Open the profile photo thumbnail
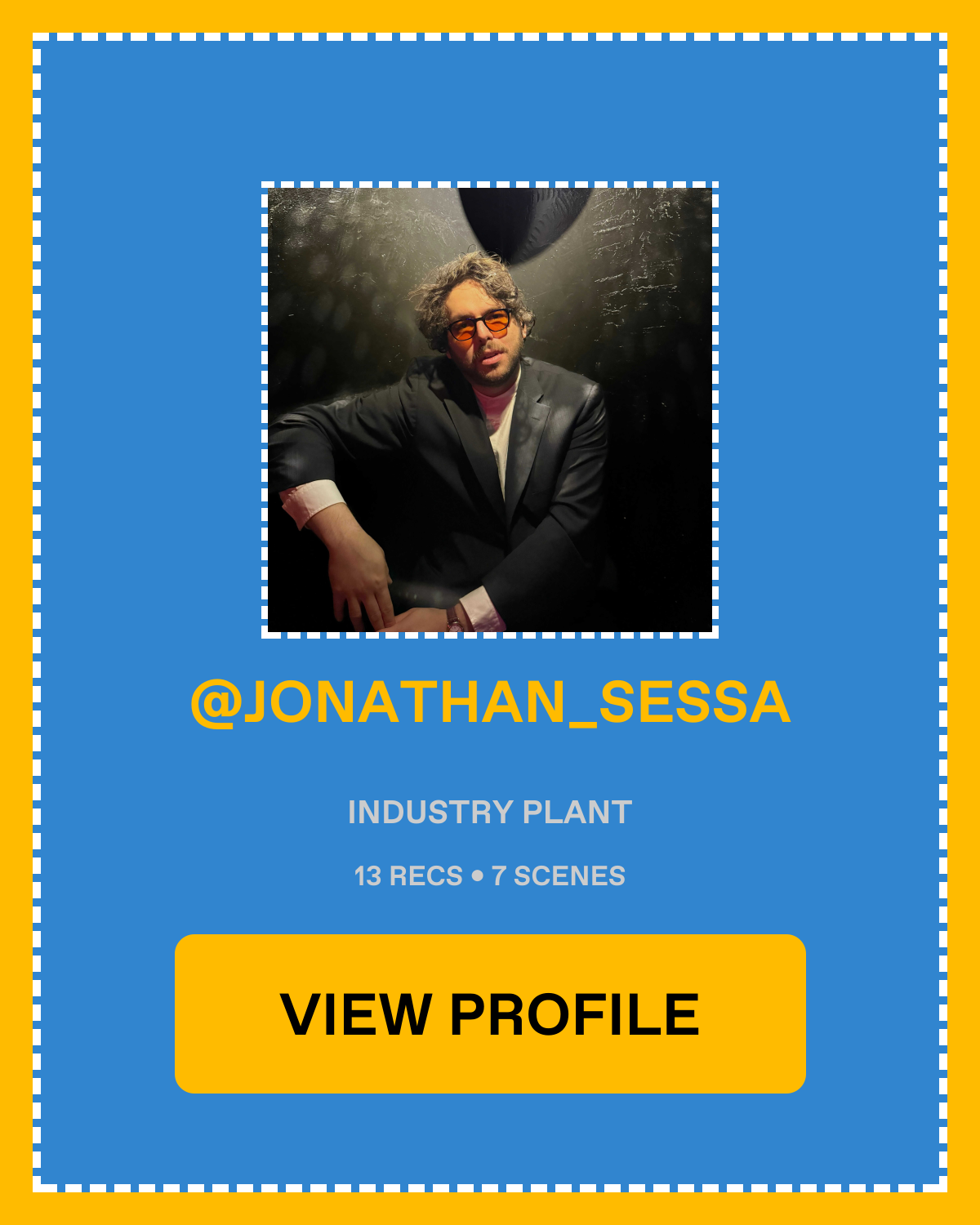Screen dimensions: 980x1225 tap(490, 409)
